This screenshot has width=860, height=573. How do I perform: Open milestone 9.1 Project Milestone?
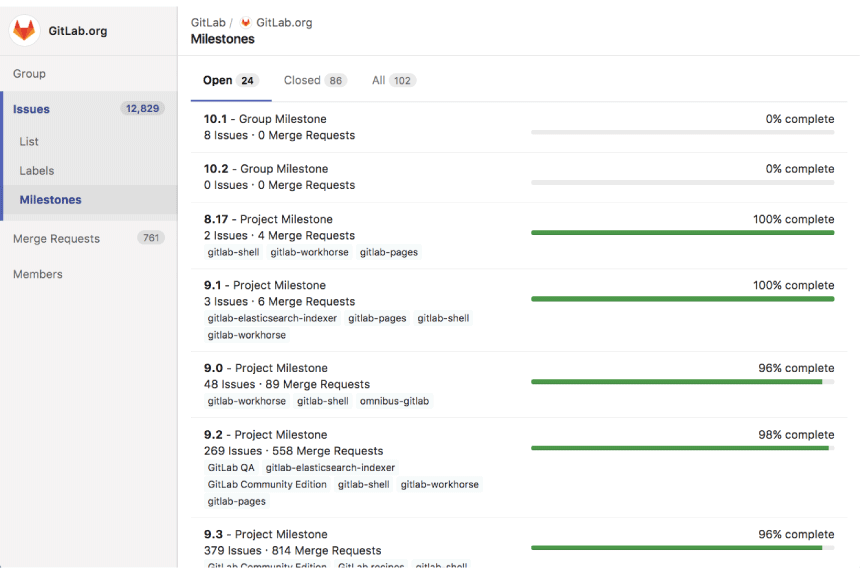pos(265,285)
